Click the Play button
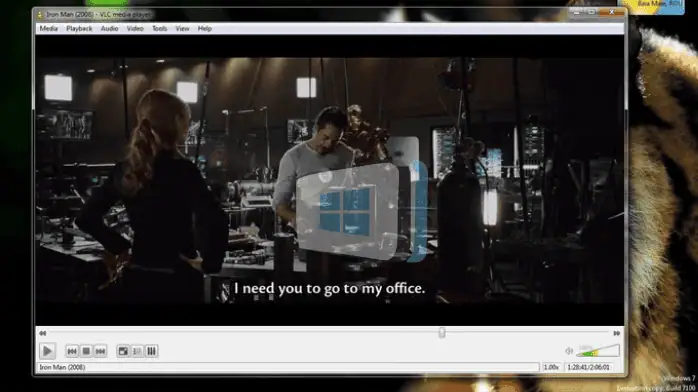 [47, 351]
